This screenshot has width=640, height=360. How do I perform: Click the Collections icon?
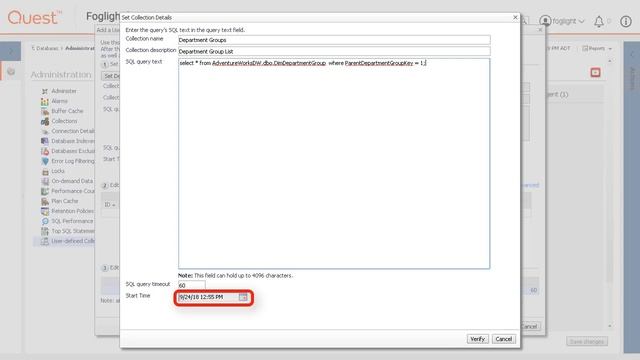click(45, 121)
